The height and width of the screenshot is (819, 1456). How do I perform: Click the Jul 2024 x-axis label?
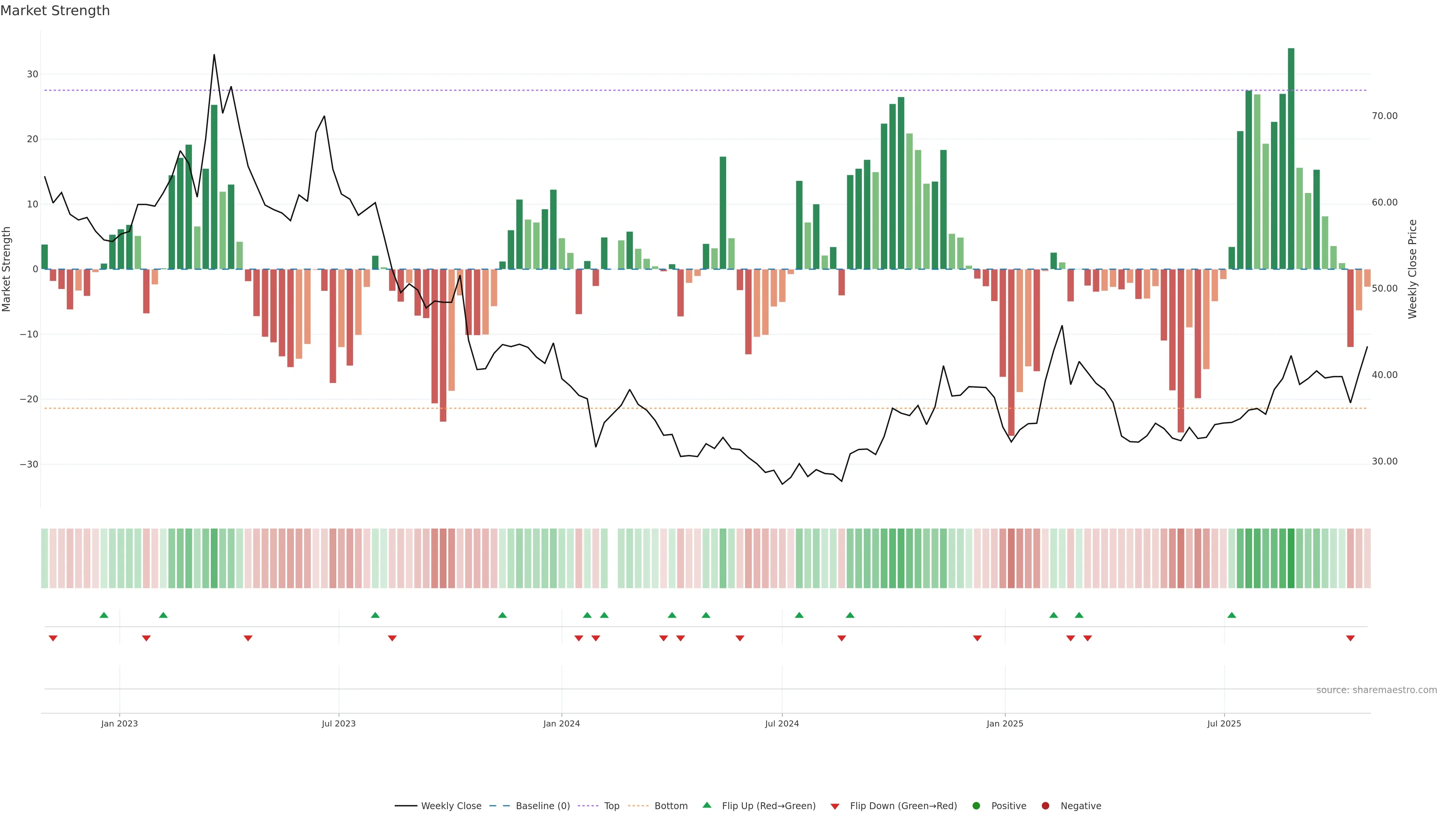pos(782,723)
